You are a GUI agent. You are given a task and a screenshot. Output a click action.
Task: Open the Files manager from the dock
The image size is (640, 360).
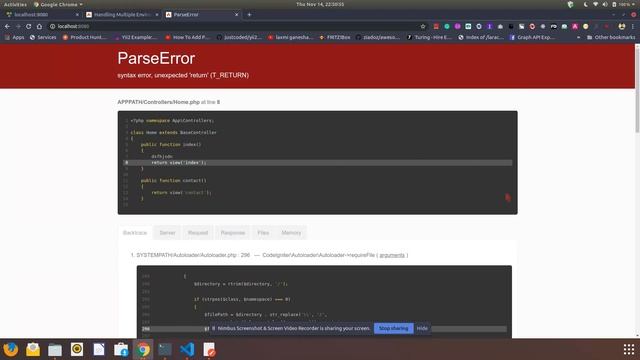point(55,349)
